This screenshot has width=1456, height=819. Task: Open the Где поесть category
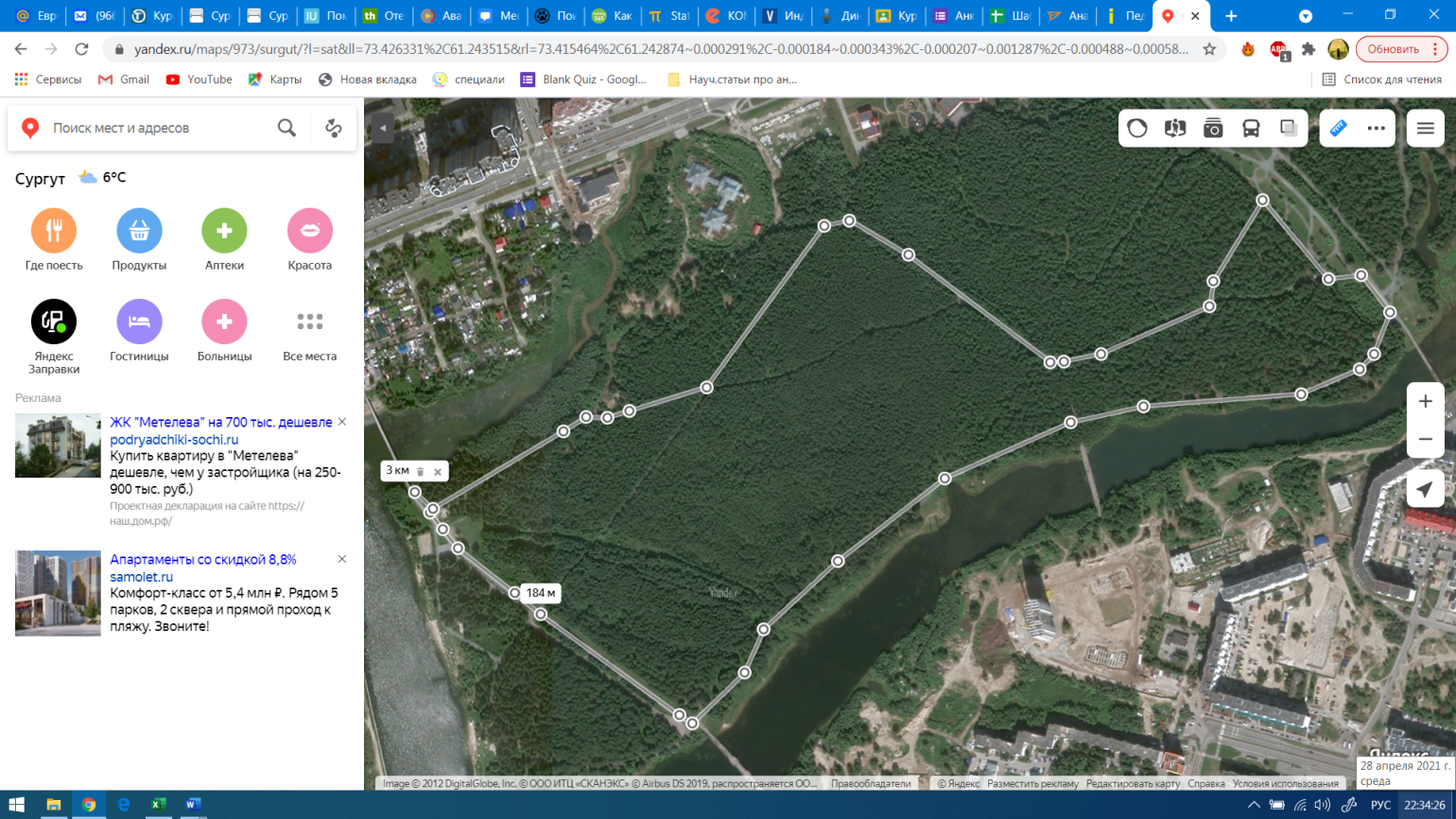click(x=54, y=240)
